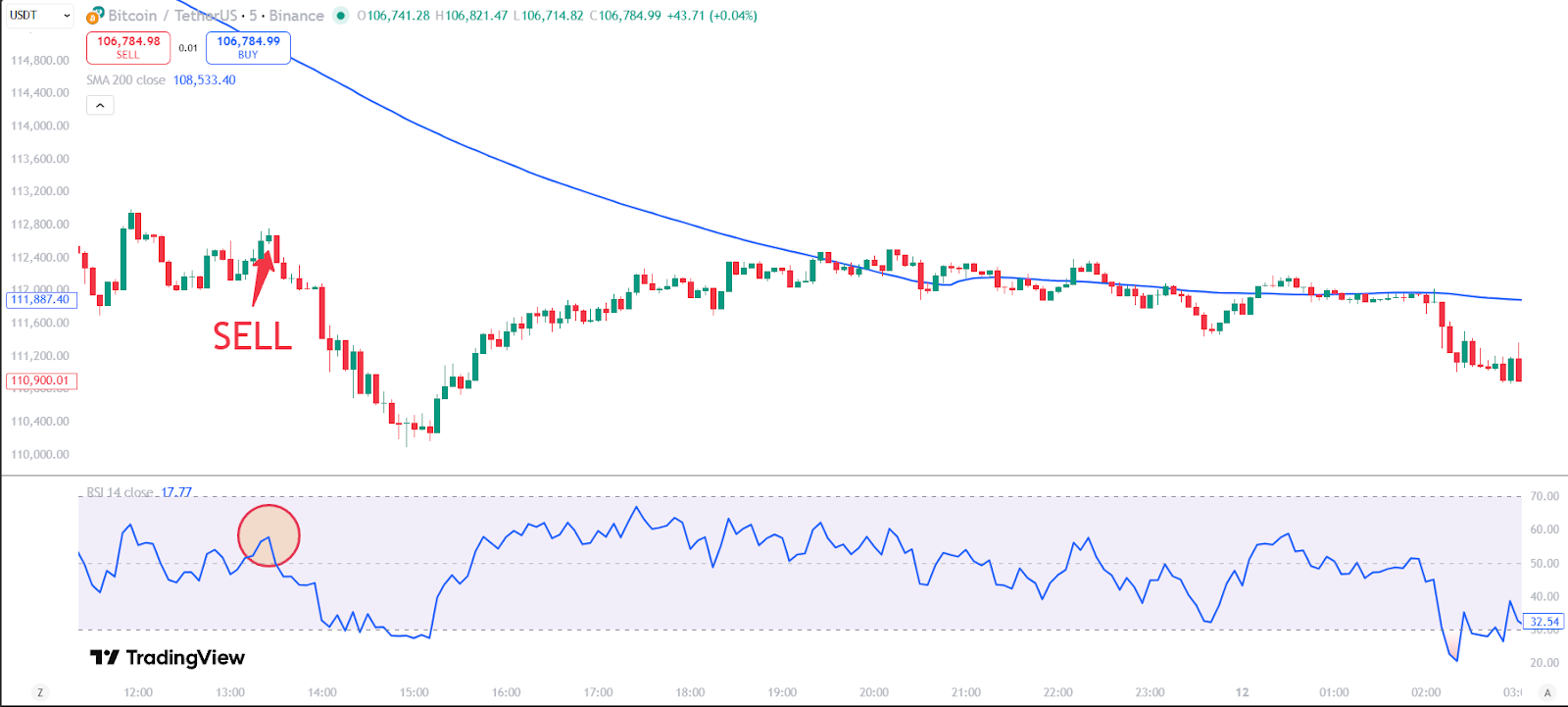Image resolution: width=1568 pixels, height=707 pixels.
Task: Click the red circle annotation on RSI pane
Action: (x=269, y=535)
